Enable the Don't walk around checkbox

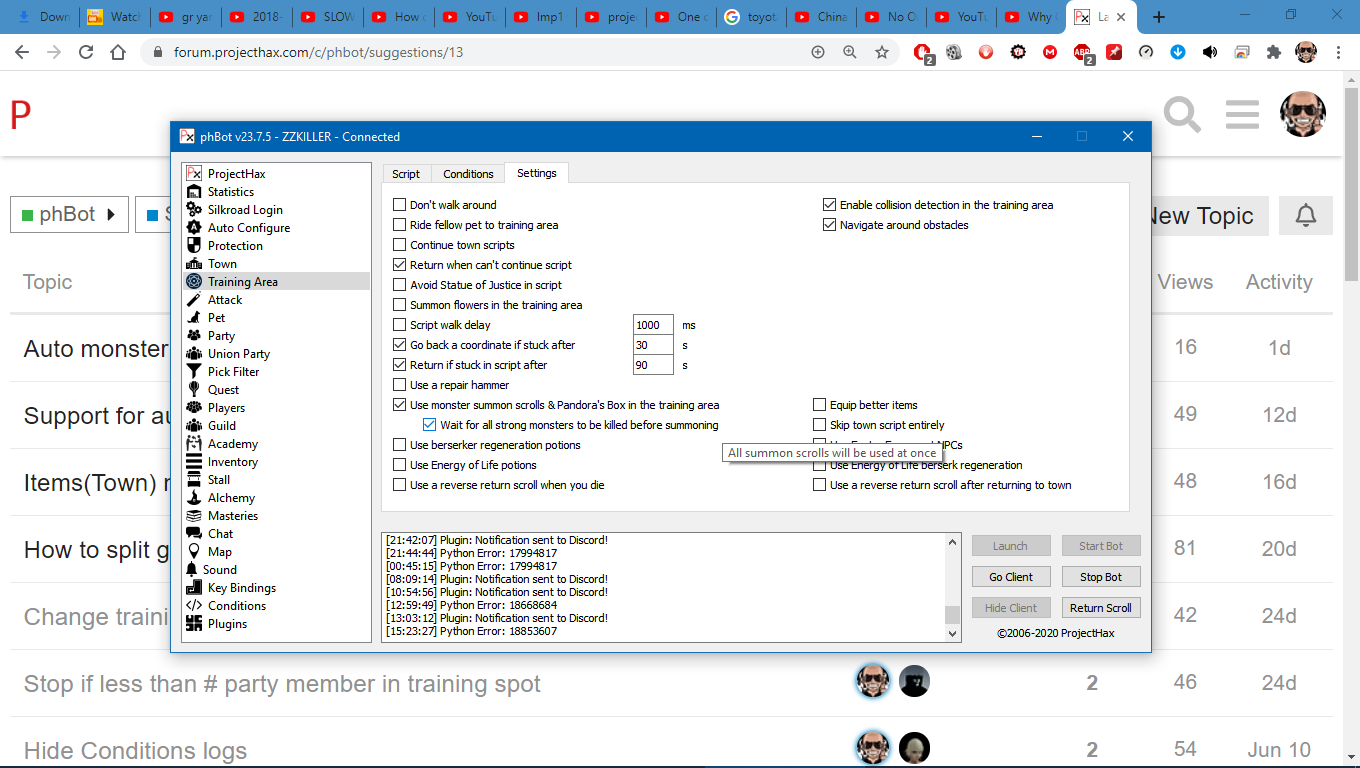(400, 205)
